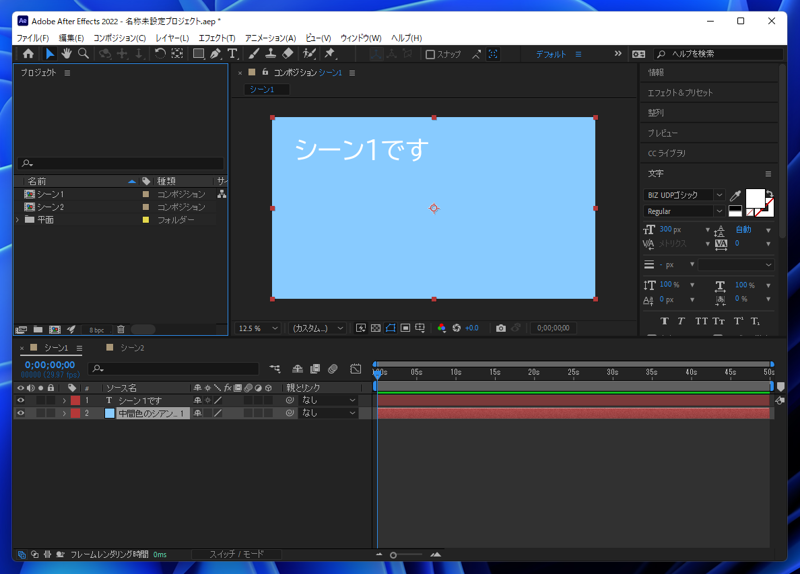The height and width of the screenshot is (574, 800).
Task: Open the BIZ UDPゴシック font dropdown
Action: tap(684, 195)
